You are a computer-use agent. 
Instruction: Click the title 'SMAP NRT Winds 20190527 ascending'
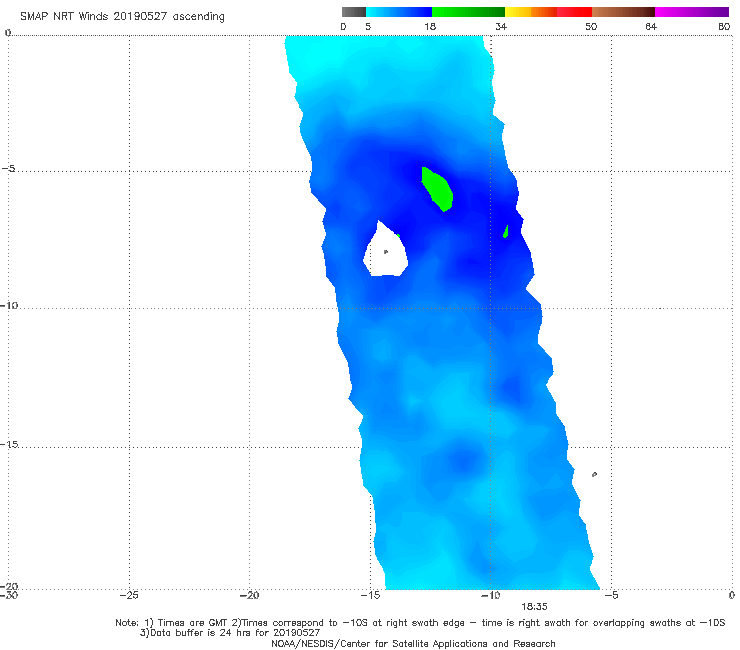[x=122, y=16]
